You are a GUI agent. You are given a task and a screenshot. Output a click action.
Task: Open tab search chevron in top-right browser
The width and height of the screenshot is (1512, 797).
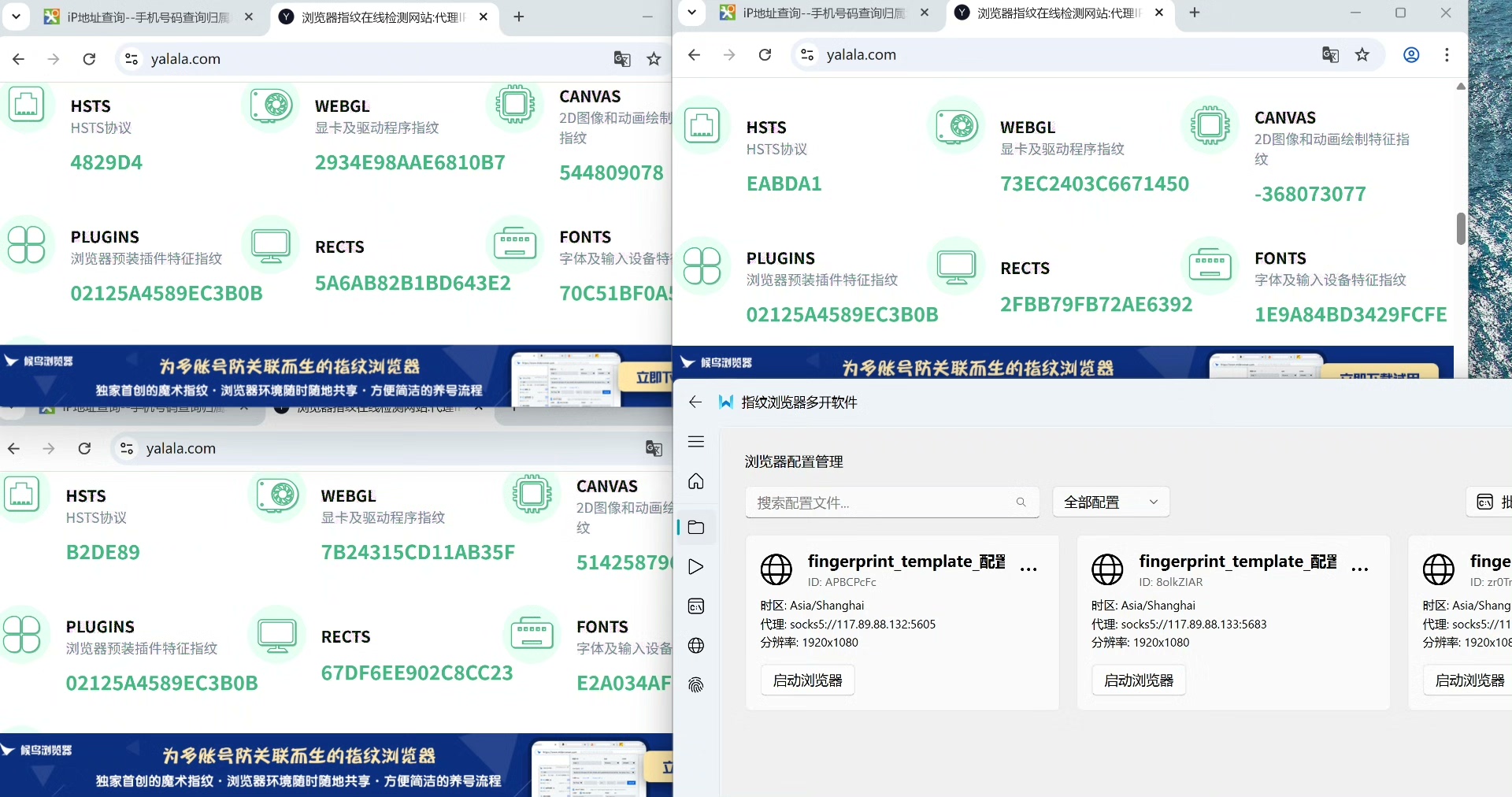(691, 12)
